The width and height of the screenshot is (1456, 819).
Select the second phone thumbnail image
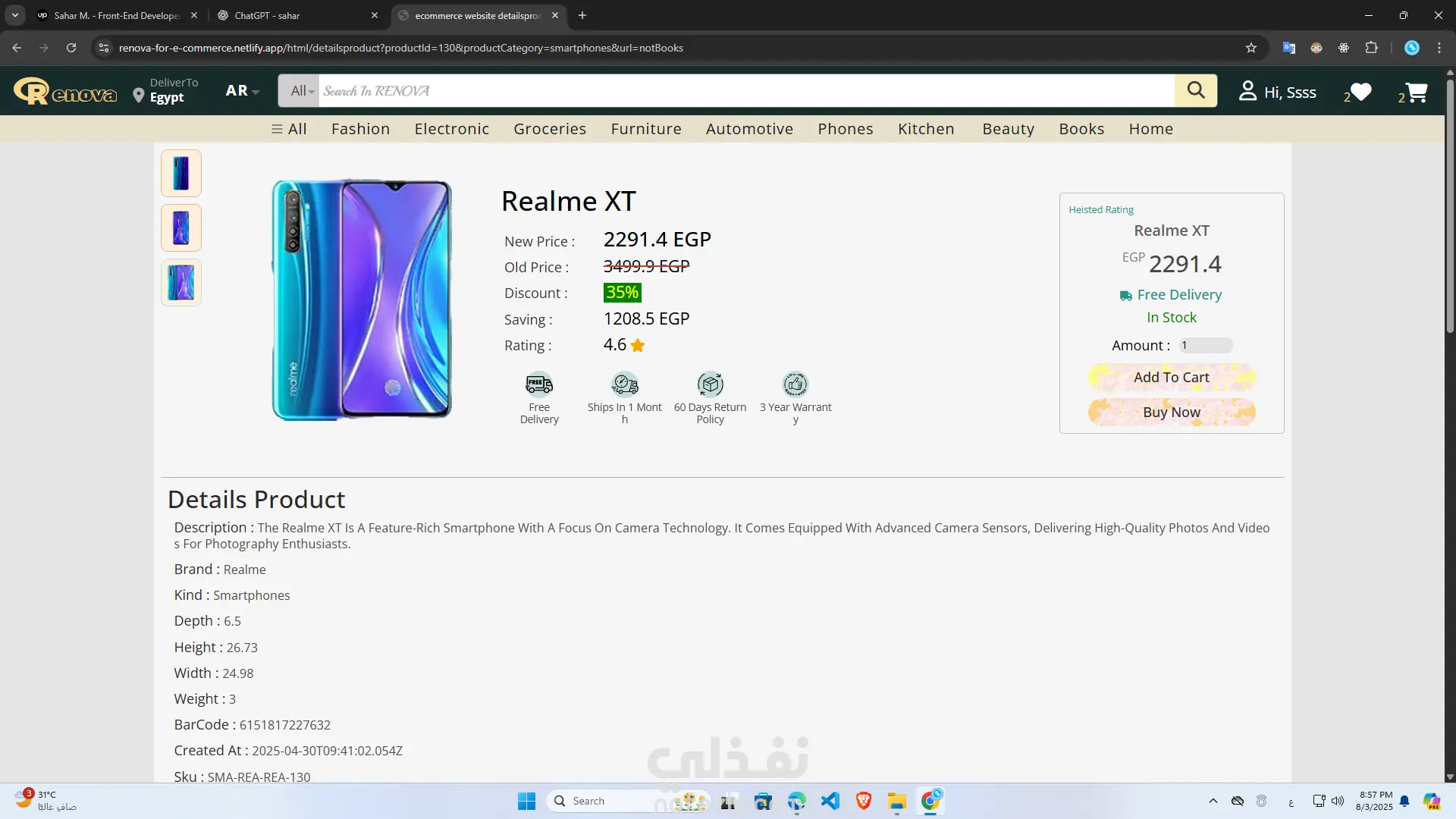(x=180, y=227)
